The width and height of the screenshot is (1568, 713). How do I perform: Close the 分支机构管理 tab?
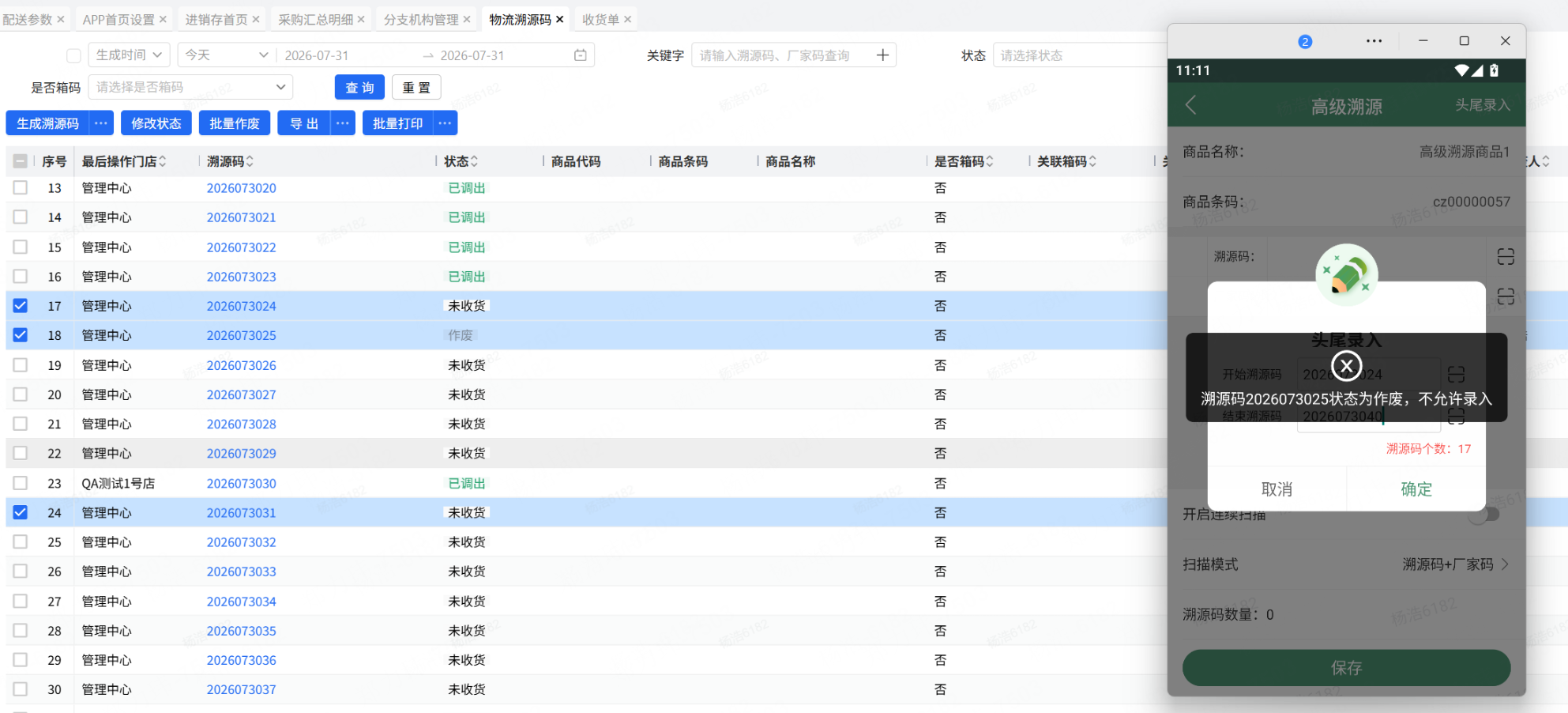(467, 19)
